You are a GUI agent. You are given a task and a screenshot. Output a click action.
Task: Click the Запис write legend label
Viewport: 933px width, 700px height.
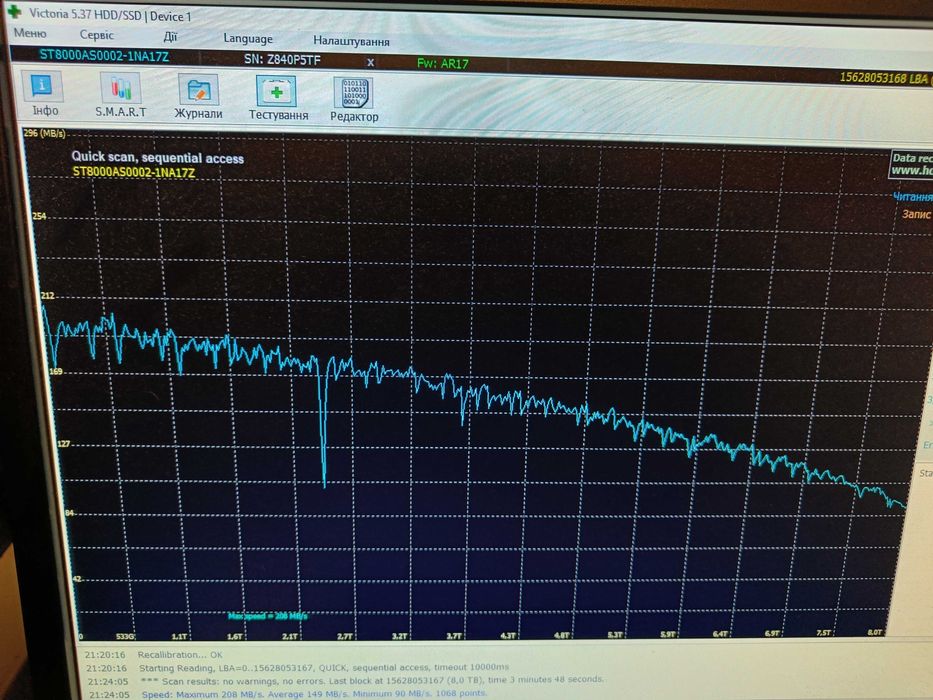click(x=916, y=214)
